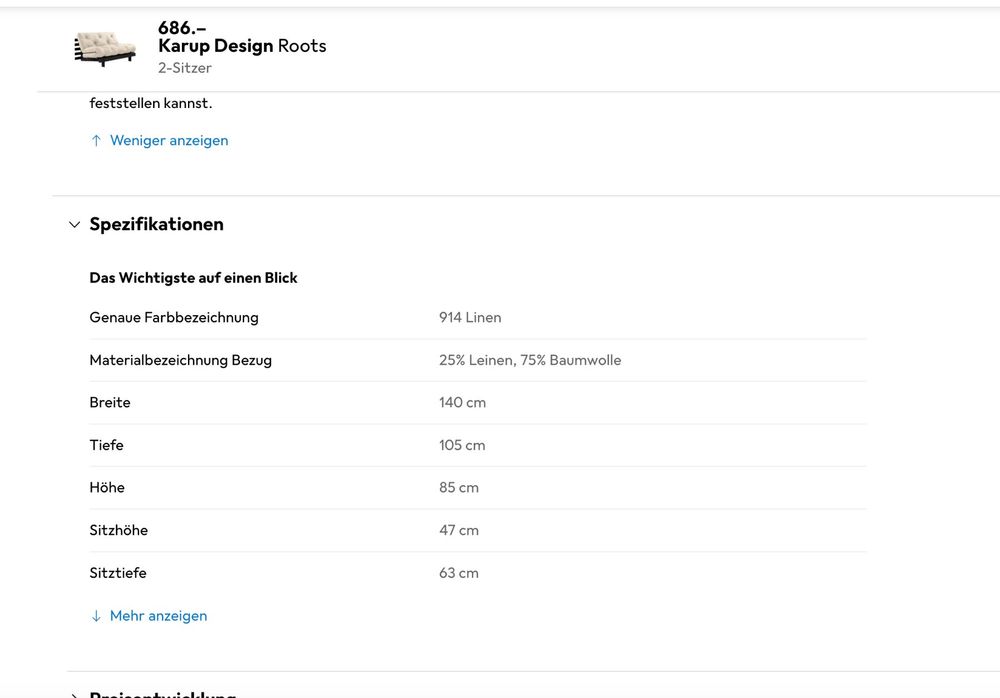Select the 'Höhe' label
The height and width of the screenshot is (698, 1000).
[x=107, y=487]
